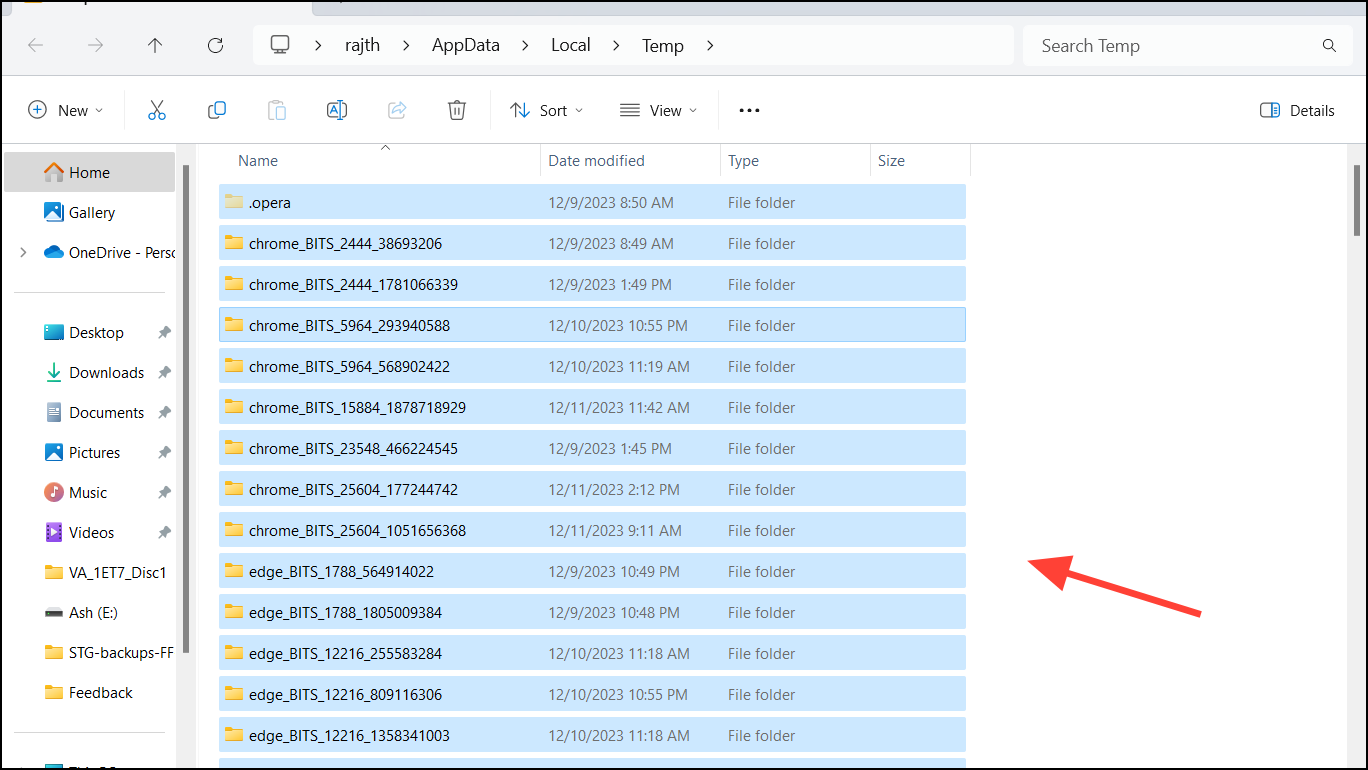Screen dimensions: 1368x770
Task: Open the View dropdown
Action: (658, 110)
